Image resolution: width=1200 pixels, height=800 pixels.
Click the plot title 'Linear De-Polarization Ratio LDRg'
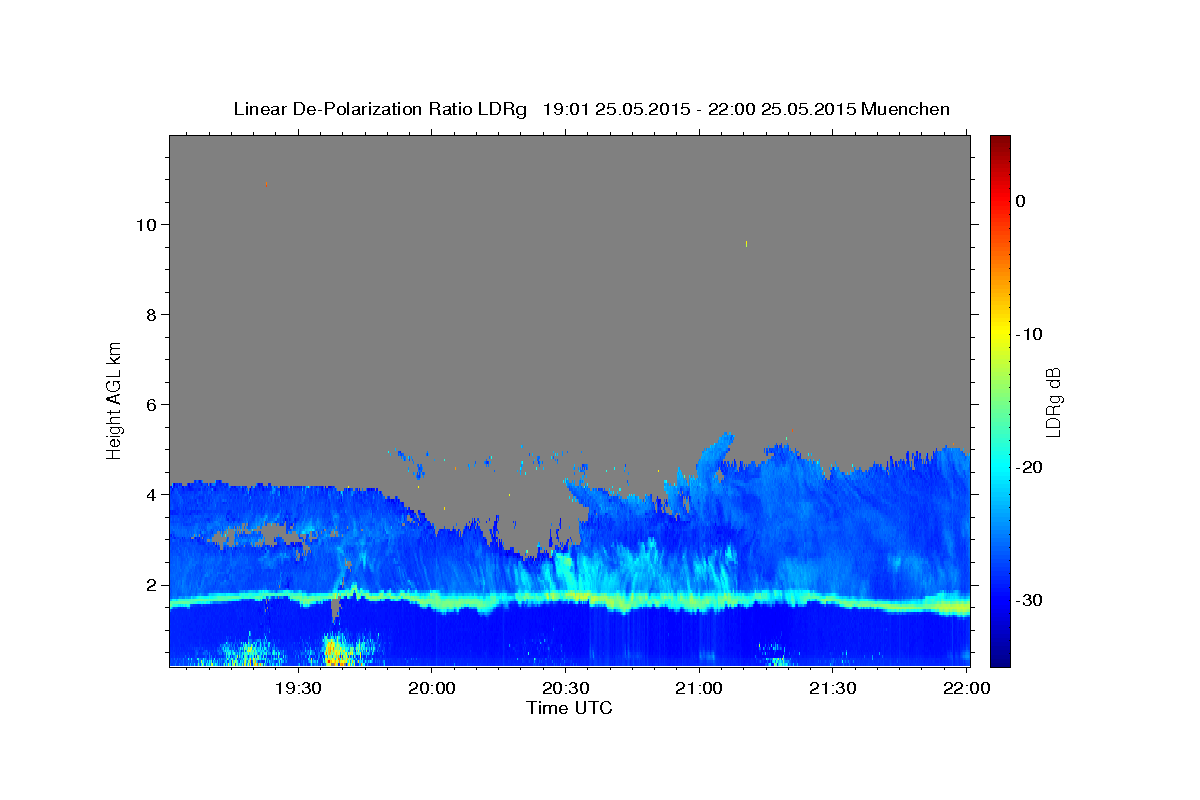[380, 109]
